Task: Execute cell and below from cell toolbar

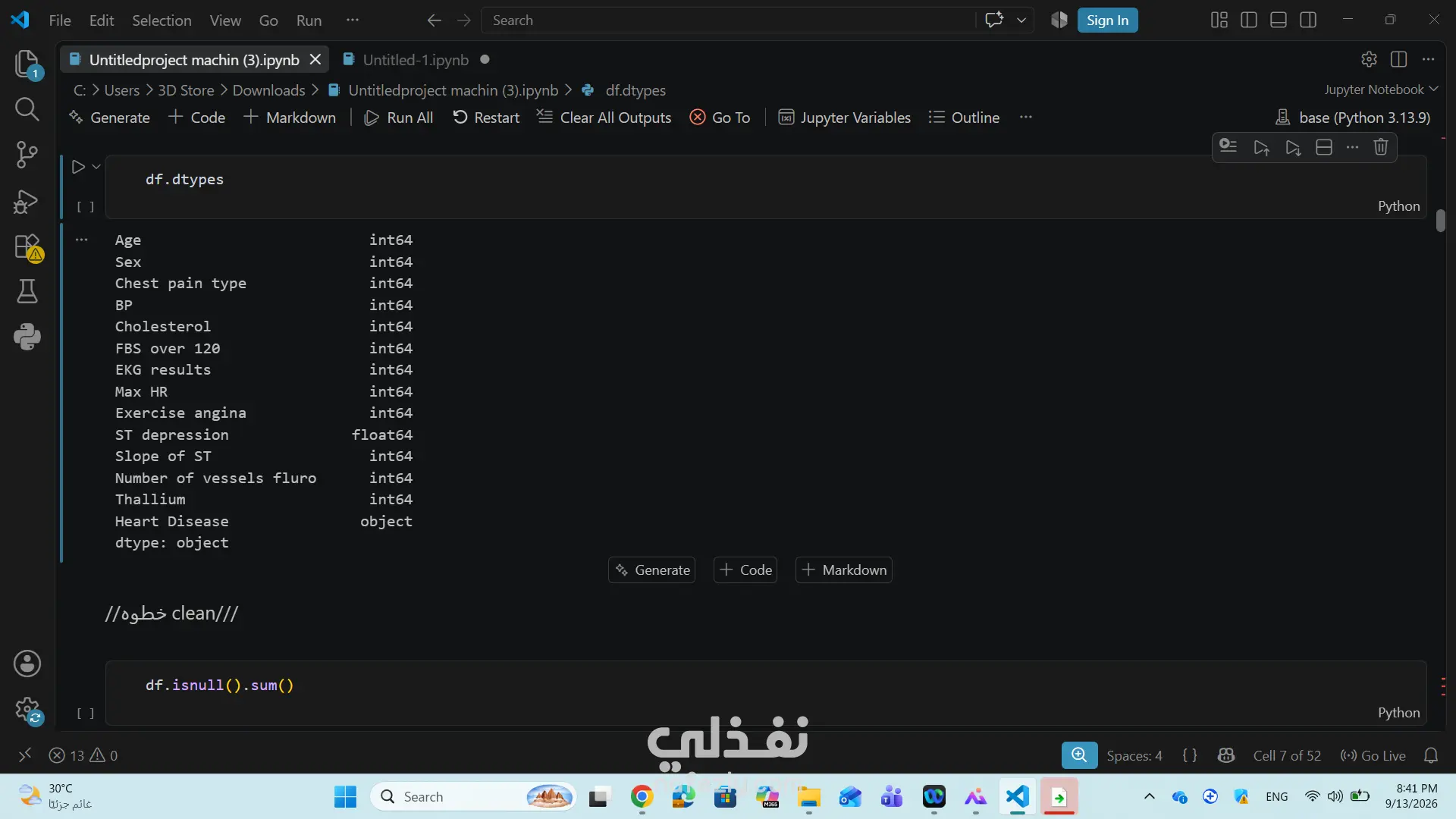Action: 1293,147
